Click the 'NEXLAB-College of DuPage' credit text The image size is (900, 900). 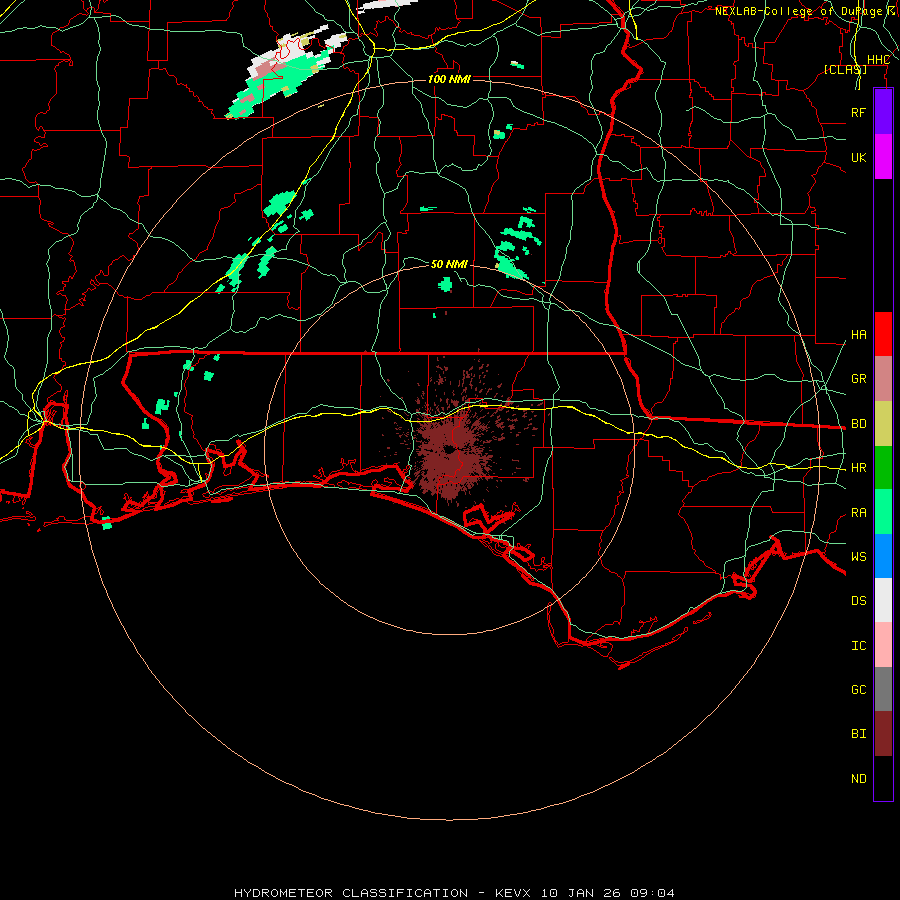tap(798, 11)
